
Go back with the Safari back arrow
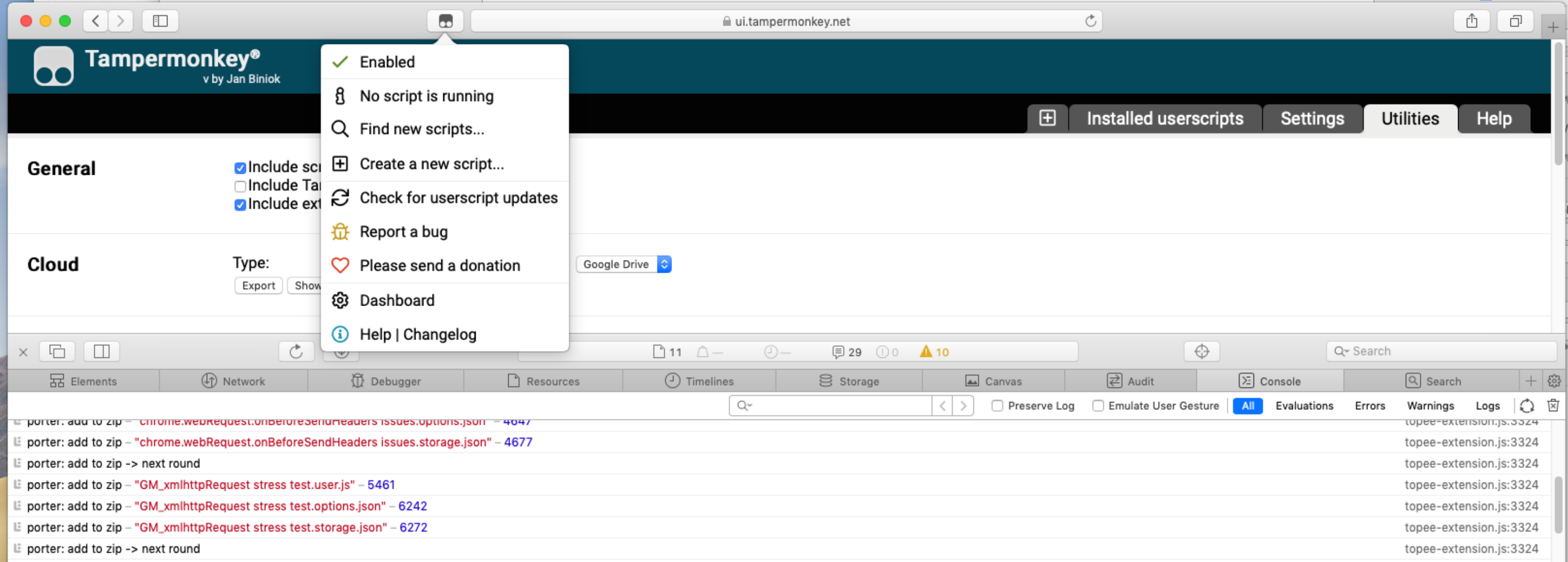coord(96,21)
